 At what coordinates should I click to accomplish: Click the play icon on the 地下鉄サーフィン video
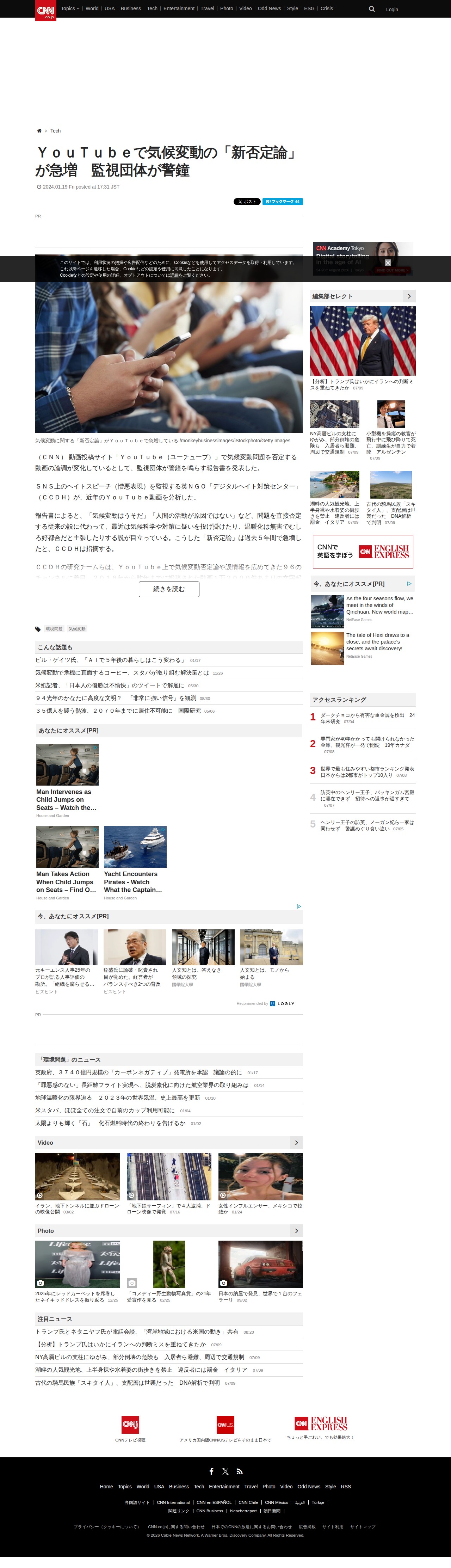coord(131,1195)
